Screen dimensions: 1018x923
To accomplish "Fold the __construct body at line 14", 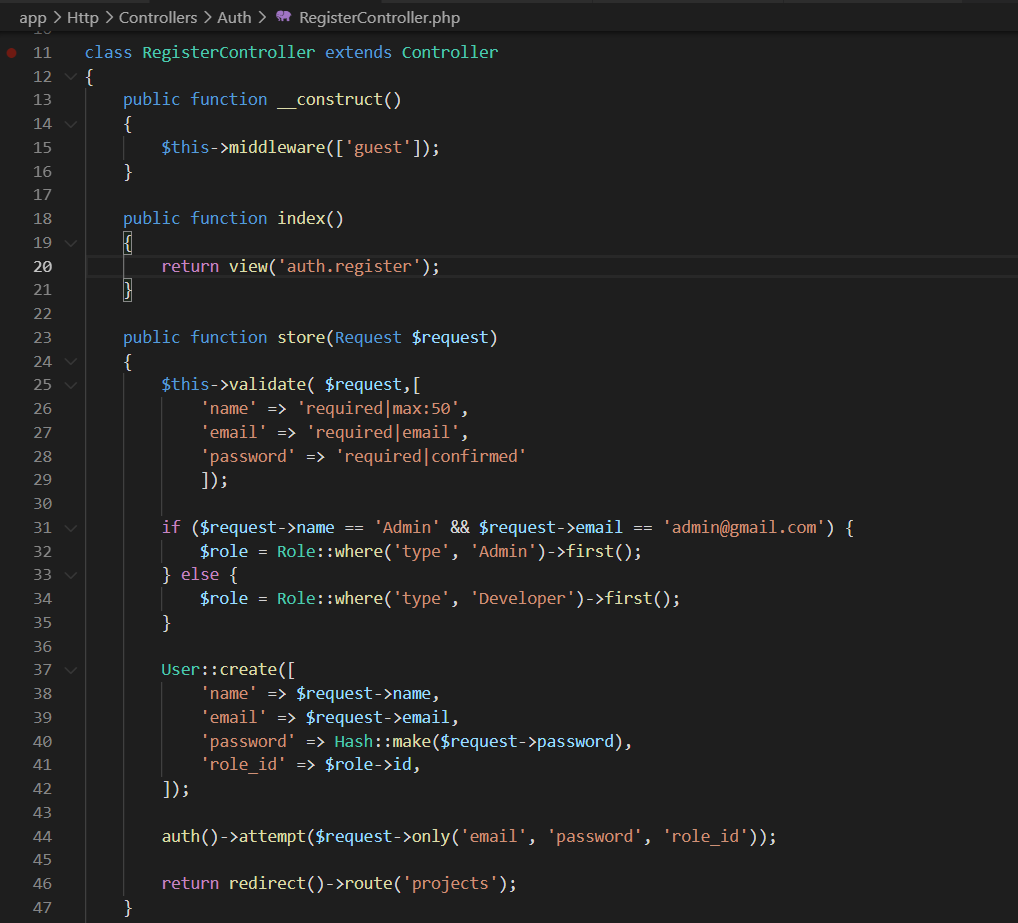I will 70,124.
